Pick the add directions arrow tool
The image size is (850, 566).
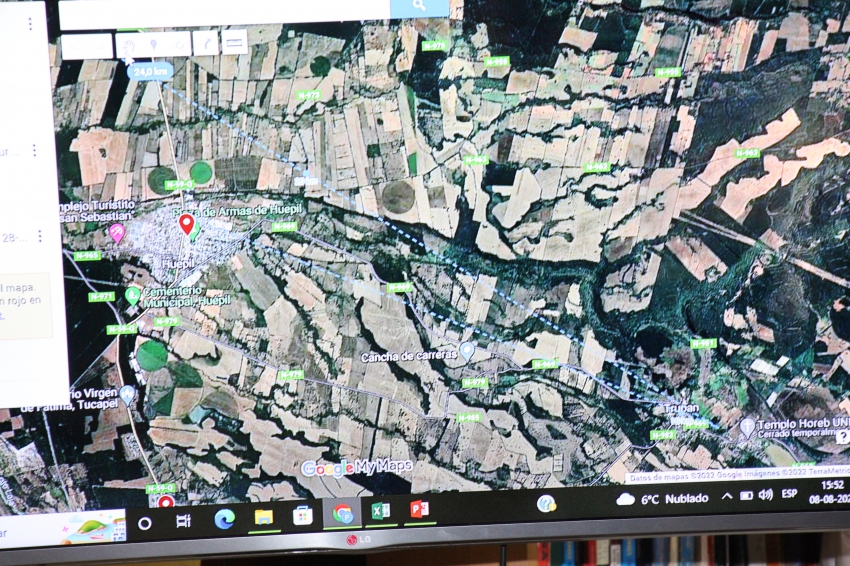coord(207,42)
